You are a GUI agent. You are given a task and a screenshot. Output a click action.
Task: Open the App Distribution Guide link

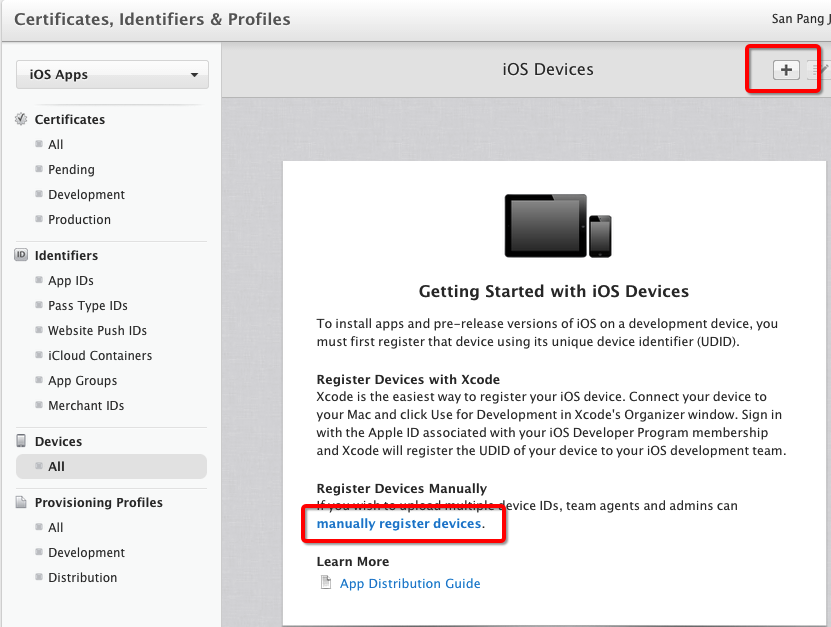pos(410,583)
